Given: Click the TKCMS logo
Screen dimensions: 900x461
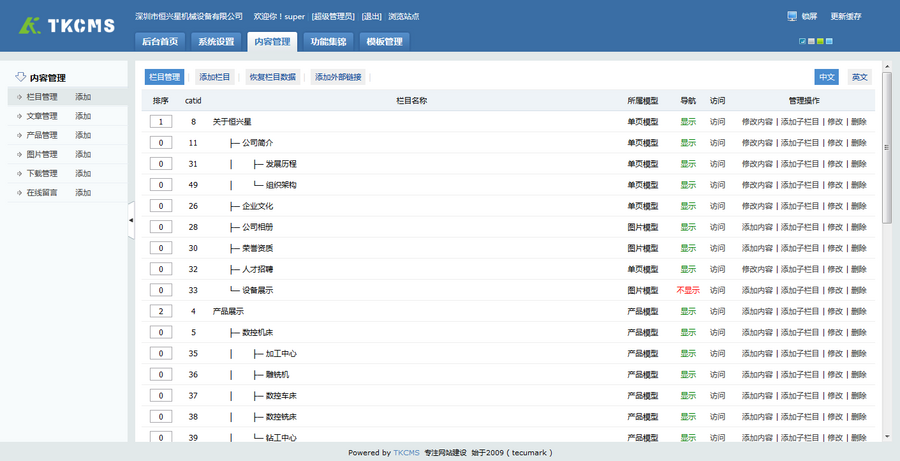Looking at the screenshot, I should (67, 25).
